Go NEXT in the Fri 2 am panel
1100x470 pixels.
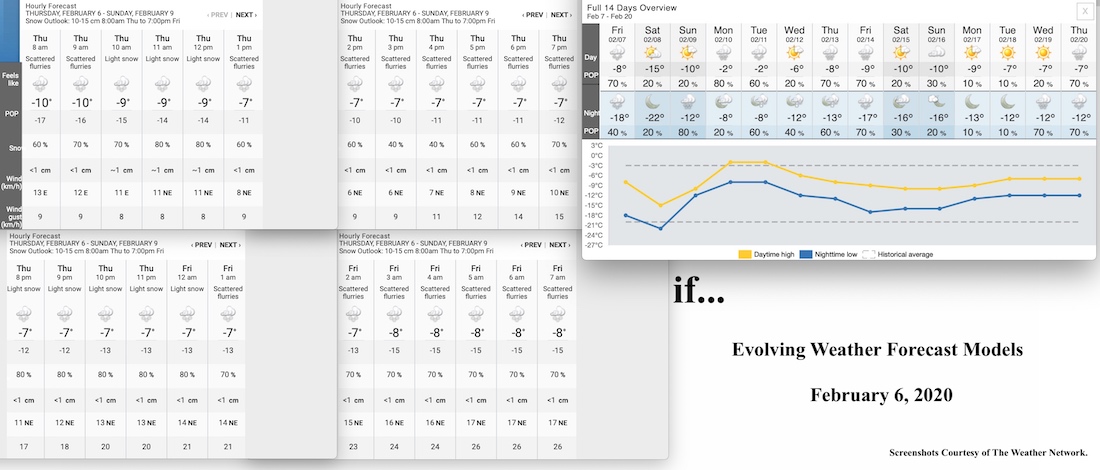pyautogui.click(x=559, y=245)
